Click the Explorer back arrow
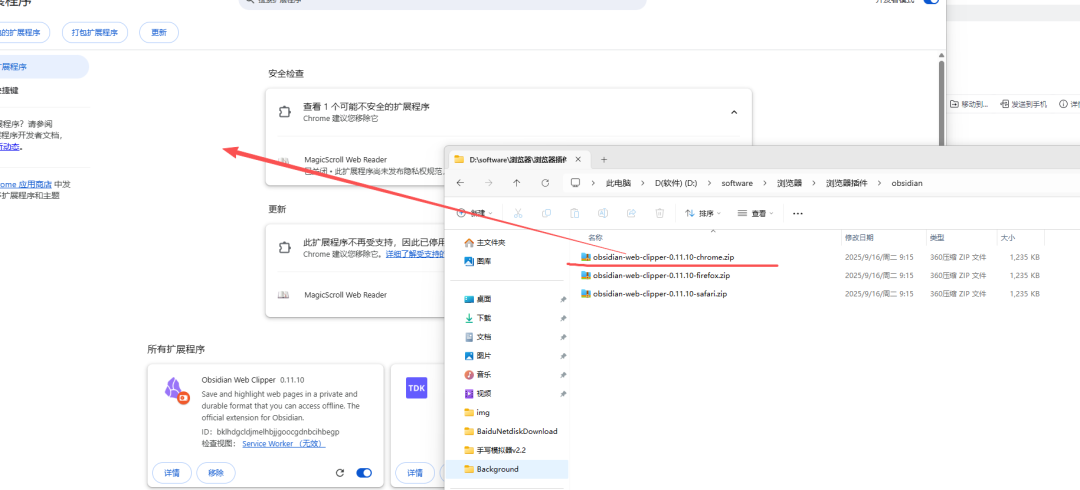 point(460,183)
